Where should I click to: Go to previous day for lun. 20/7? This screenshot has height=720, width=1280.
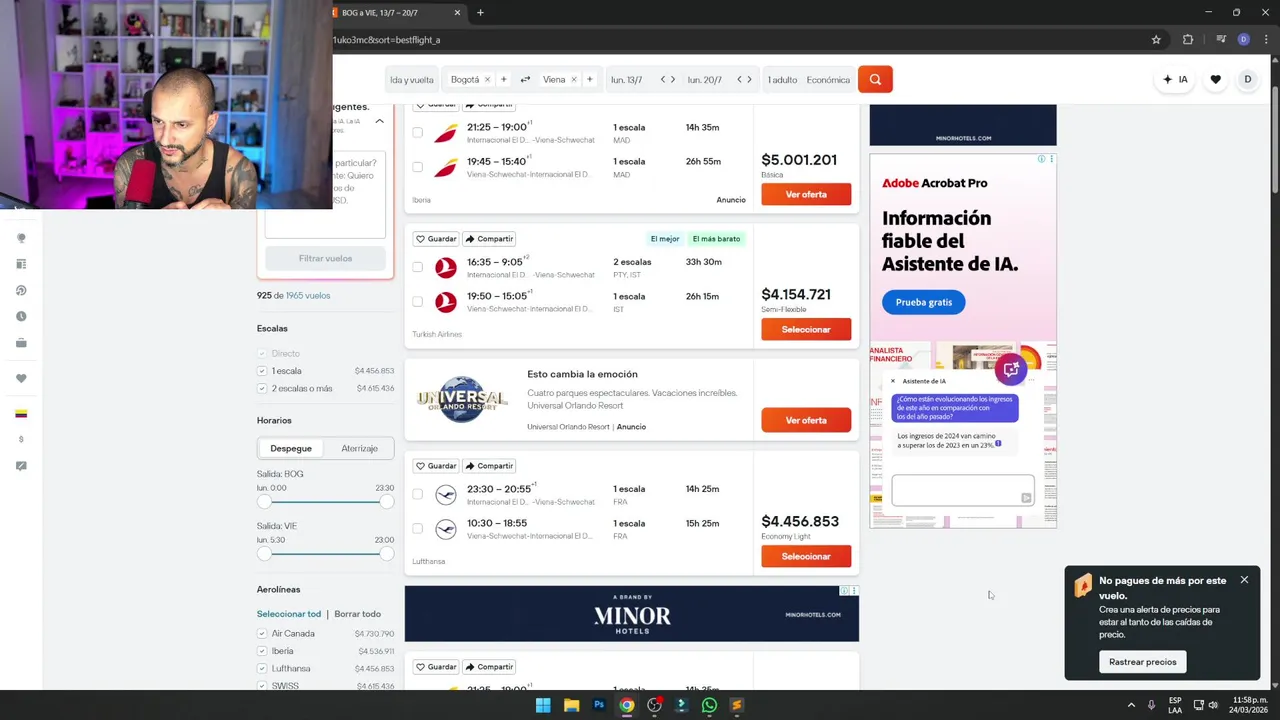(x=739, y=80)
